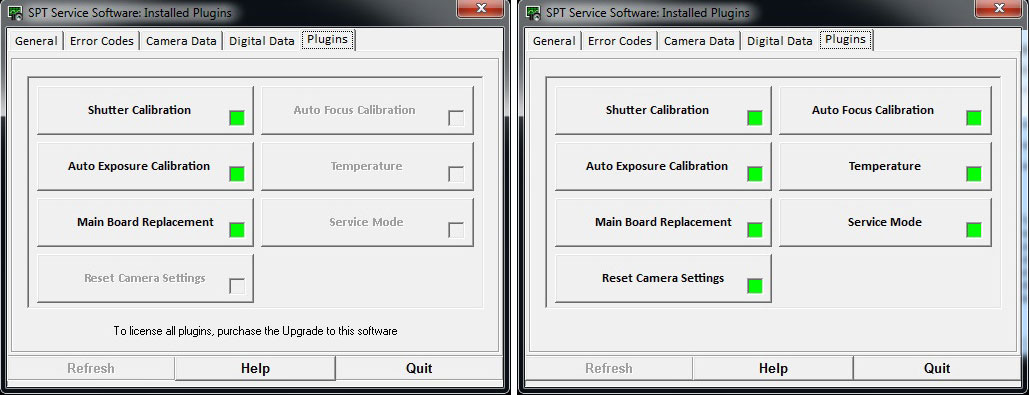Click Quit button in right window

(x=937, y=368)
